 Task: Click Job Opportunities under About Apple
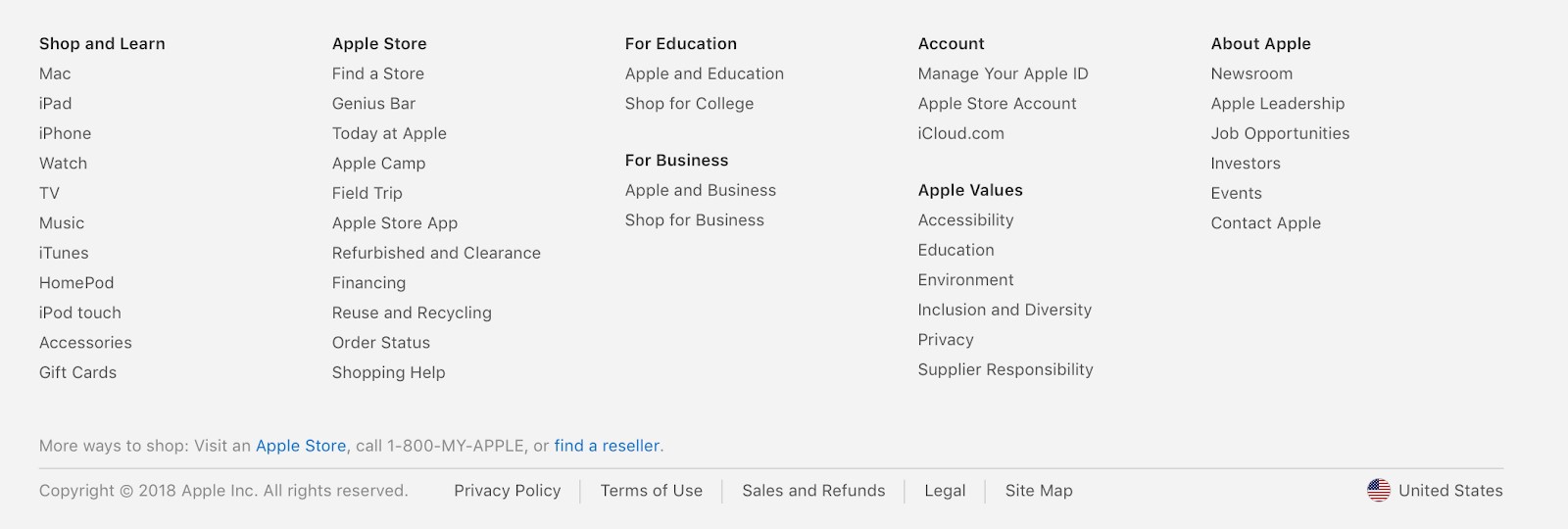(1279, 133)
